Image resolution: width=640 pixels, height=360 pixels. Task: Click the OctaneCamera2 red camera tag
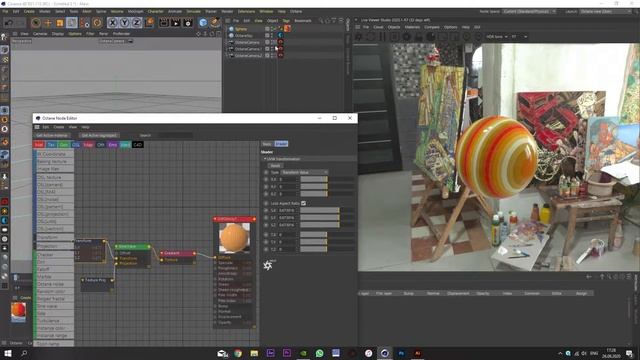coord(280,55)
